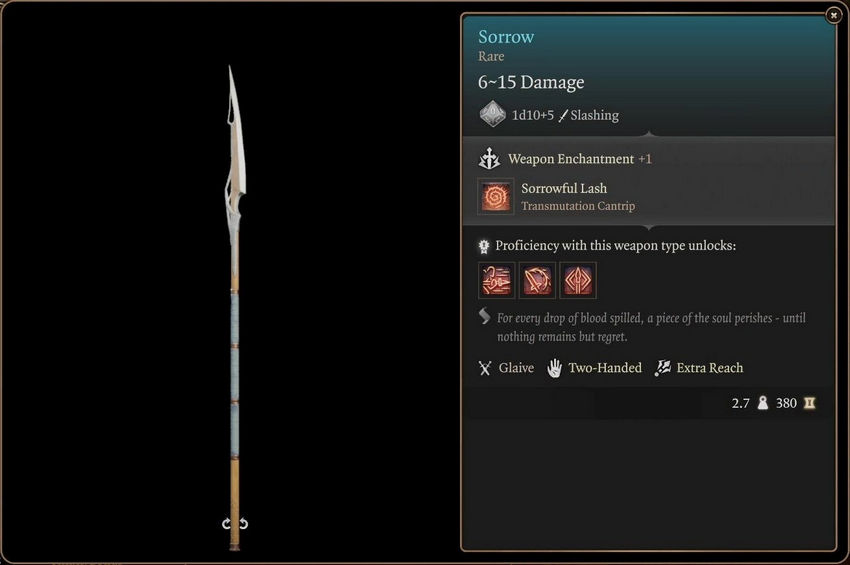The width and height of the screenshot is (850, 565).
Task: Click the Slashing damage type label
Action: pyautogui.click(x=594, y=115)
